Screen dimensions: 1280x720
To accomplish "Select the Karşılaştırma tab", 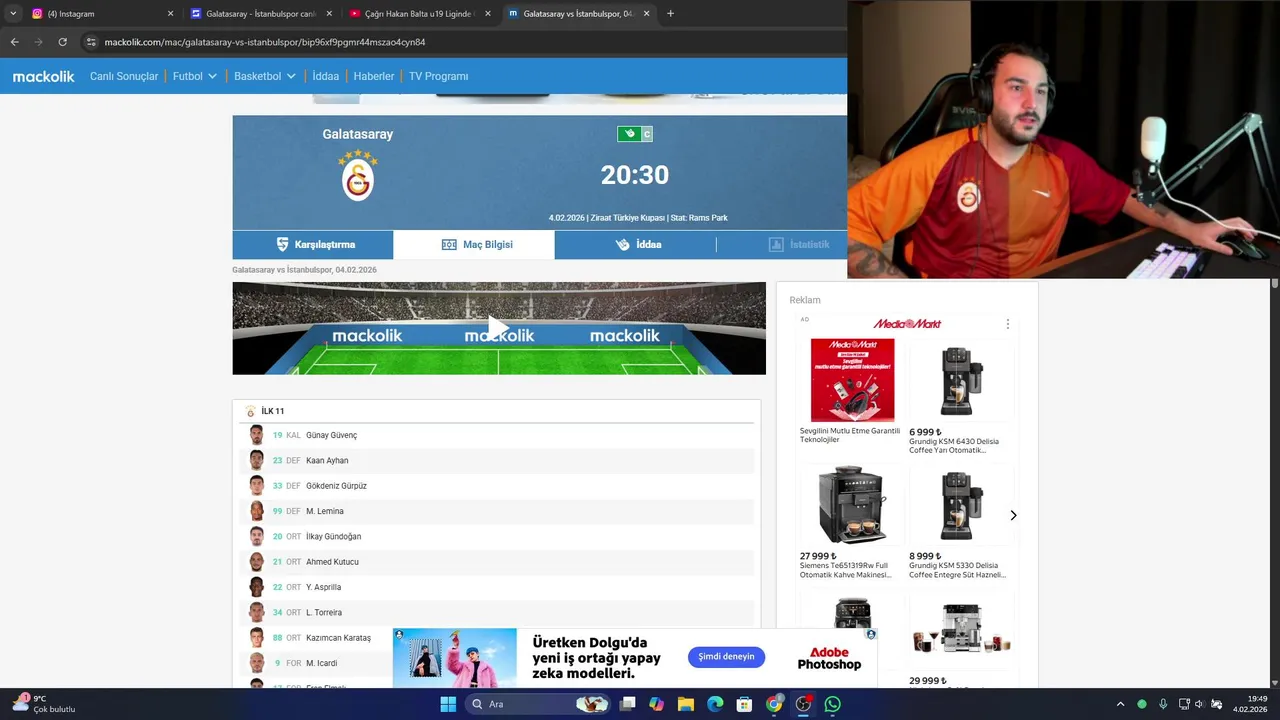I will (313, 244).
